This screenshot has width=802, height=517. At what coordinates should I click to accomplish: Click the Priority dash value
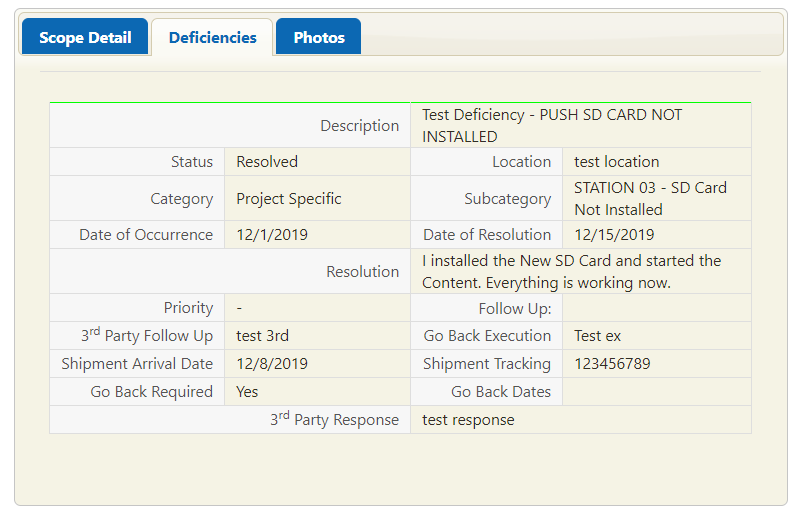pos(239,308)
